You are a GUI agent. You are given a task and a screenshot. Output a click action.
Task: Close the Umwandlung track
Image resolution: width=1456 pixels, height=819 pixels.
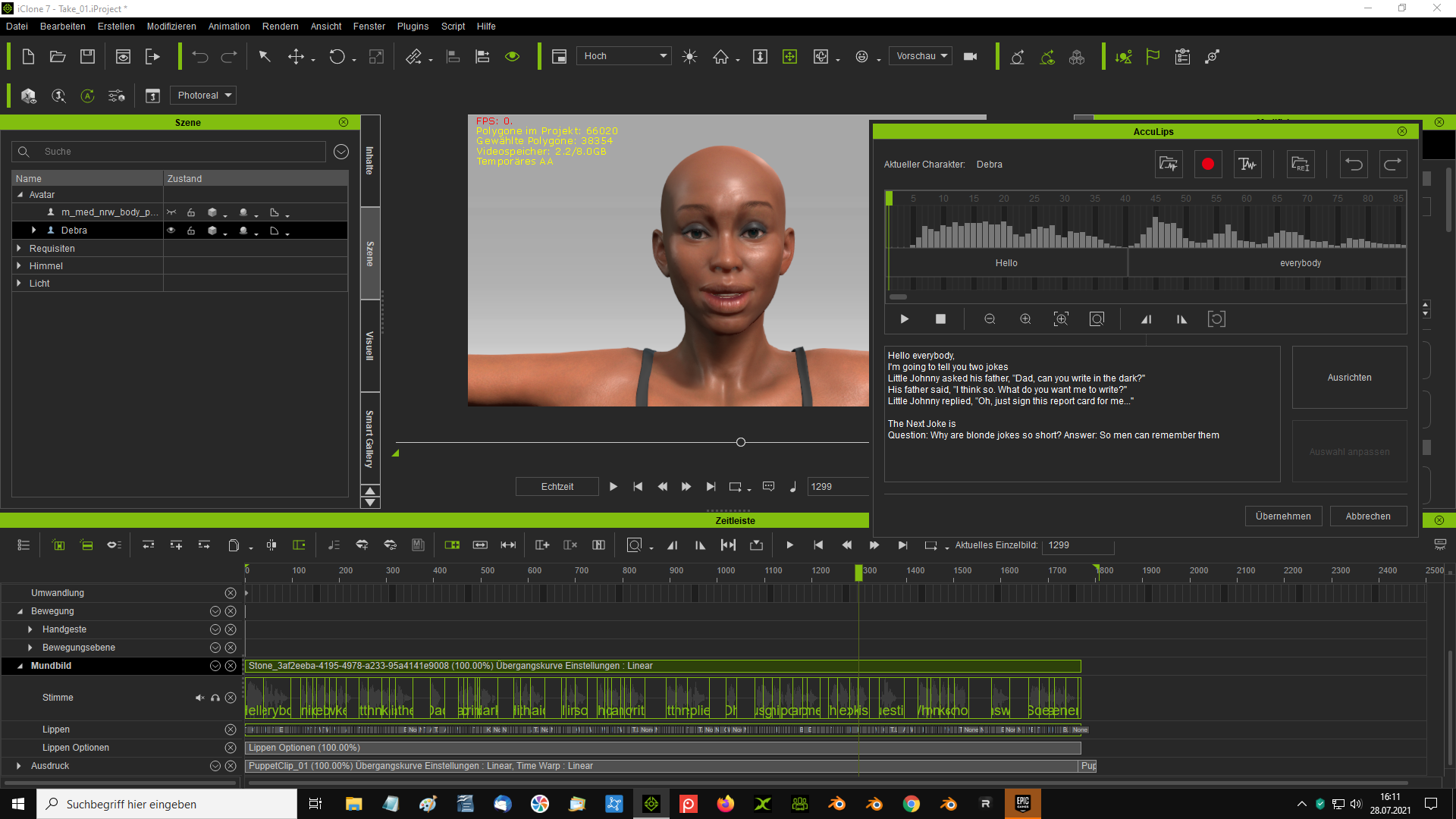[231, 593]
